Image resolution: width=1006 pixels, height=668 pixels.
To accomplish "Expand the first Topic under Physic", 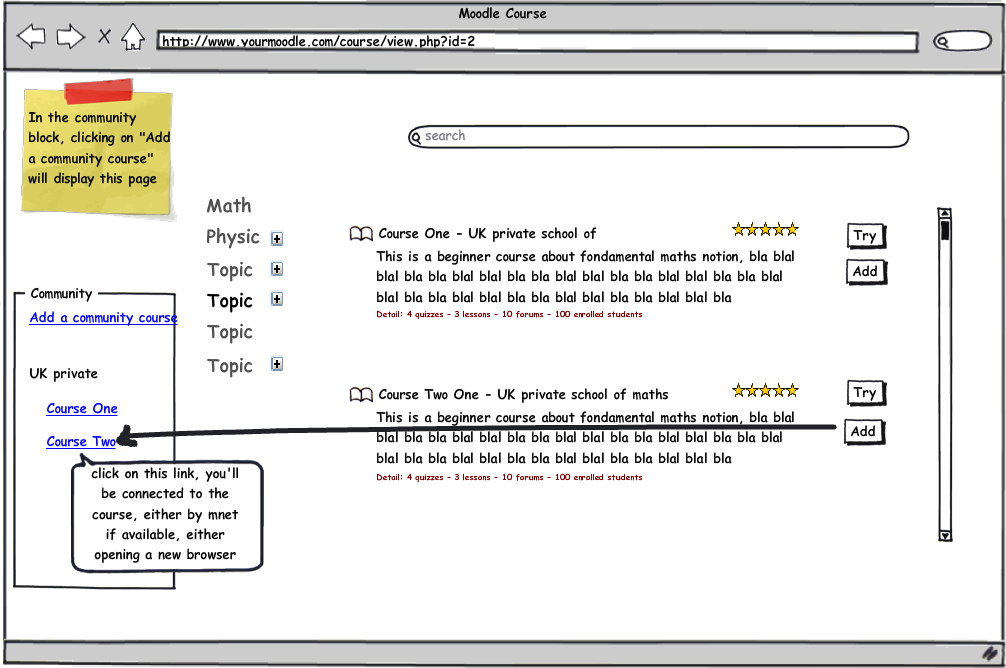I will tap(277, 269).
